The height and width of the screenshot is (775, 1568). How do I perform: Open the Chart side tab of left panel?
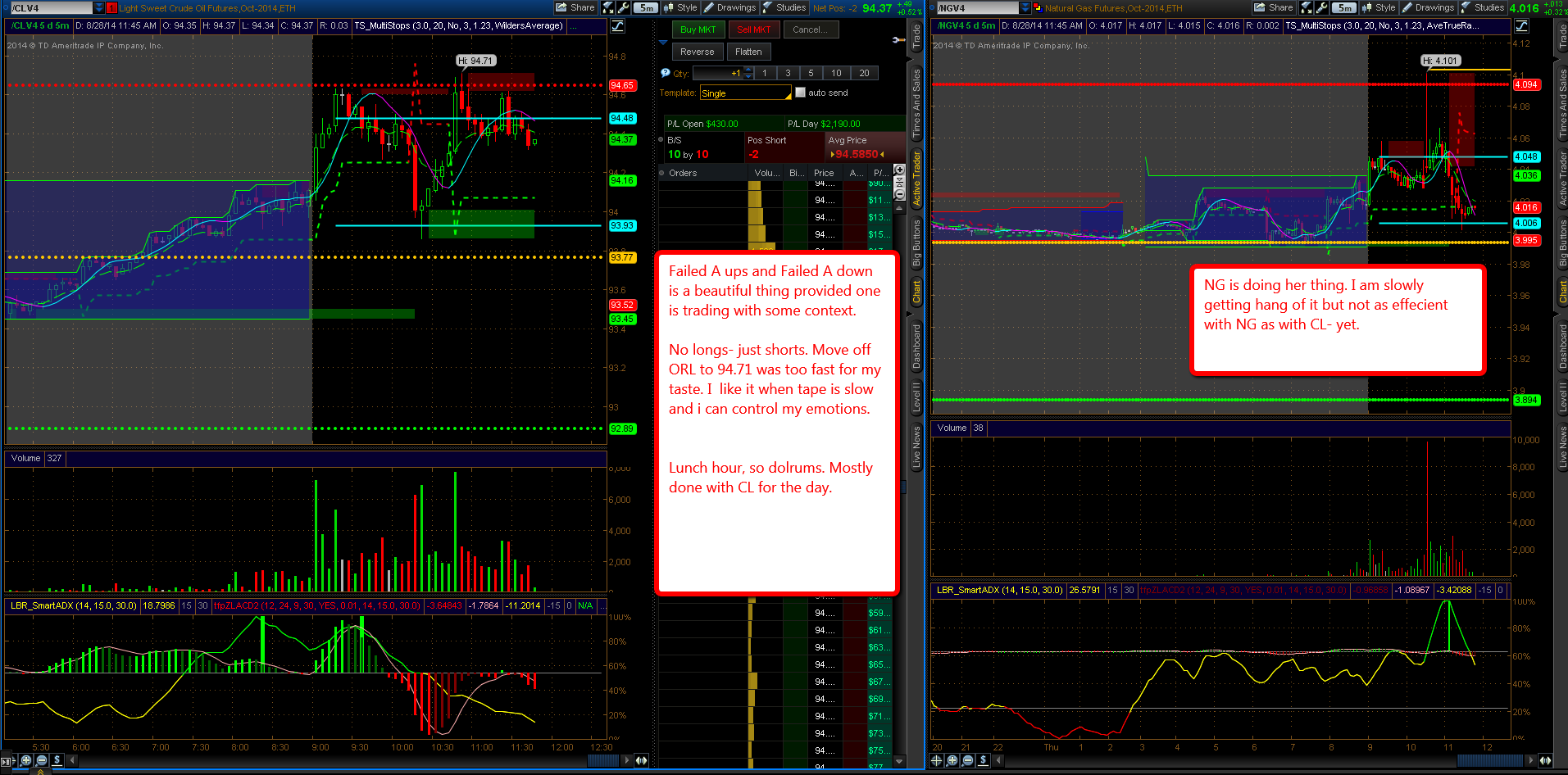click(916, 292)
